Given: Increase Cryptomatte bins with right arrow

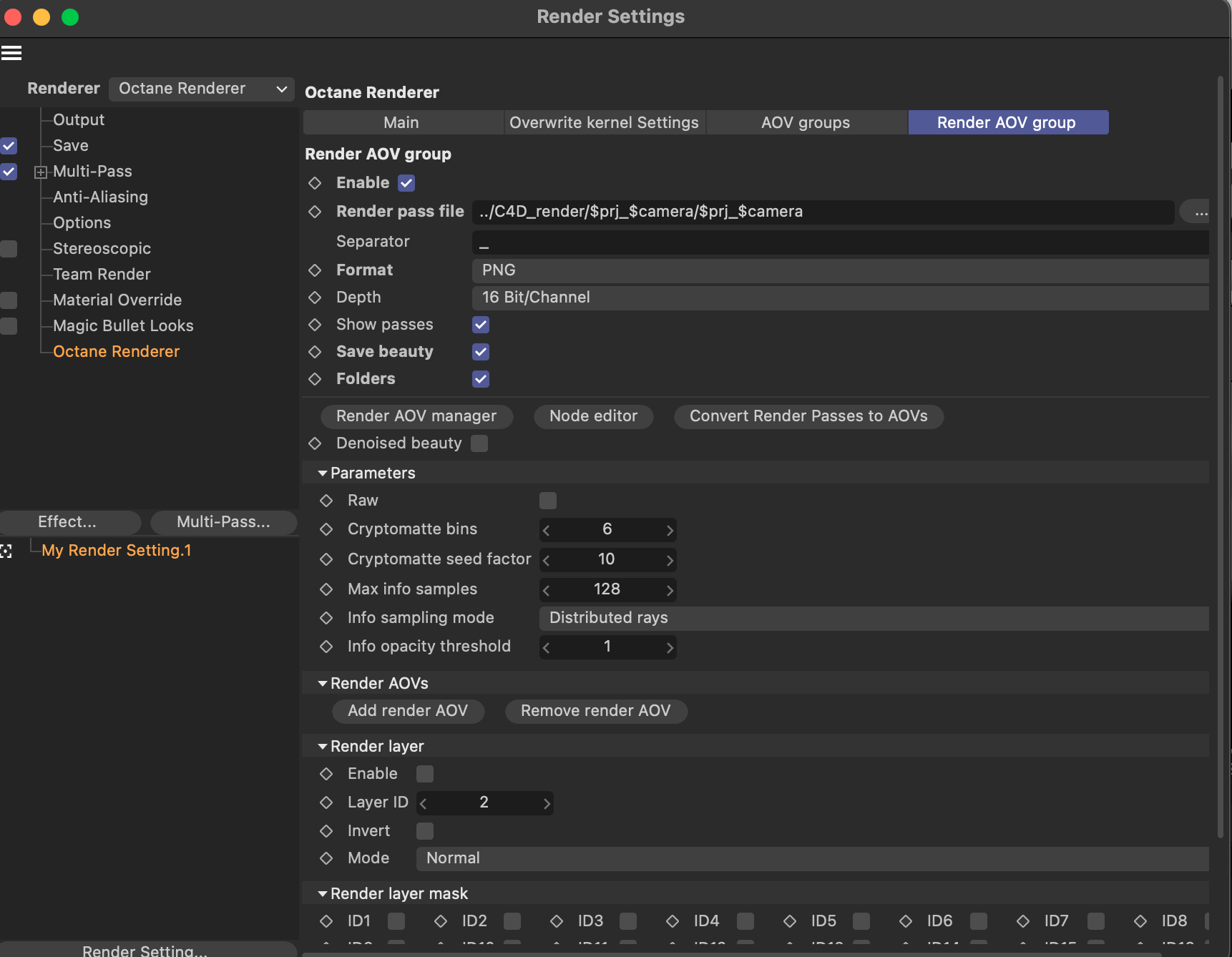Looking at the screenshot, I should point(670,530).
